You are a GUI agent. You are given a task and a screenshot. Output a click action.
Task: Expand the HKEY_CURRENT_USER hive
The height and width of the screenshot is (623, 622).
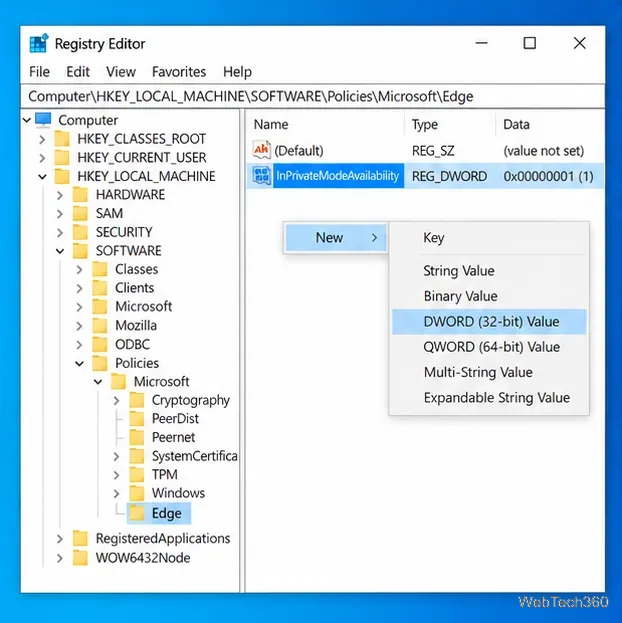(x=42, y=158)
